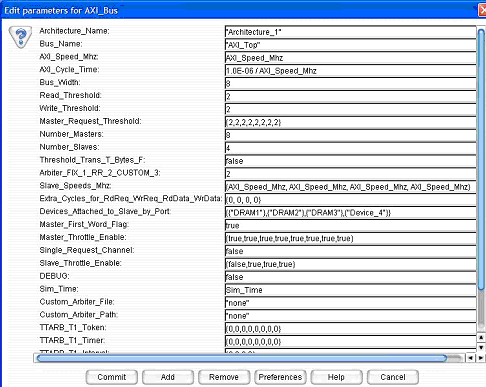Click the Cancel button
486x387 pixels.
point(393,377)
